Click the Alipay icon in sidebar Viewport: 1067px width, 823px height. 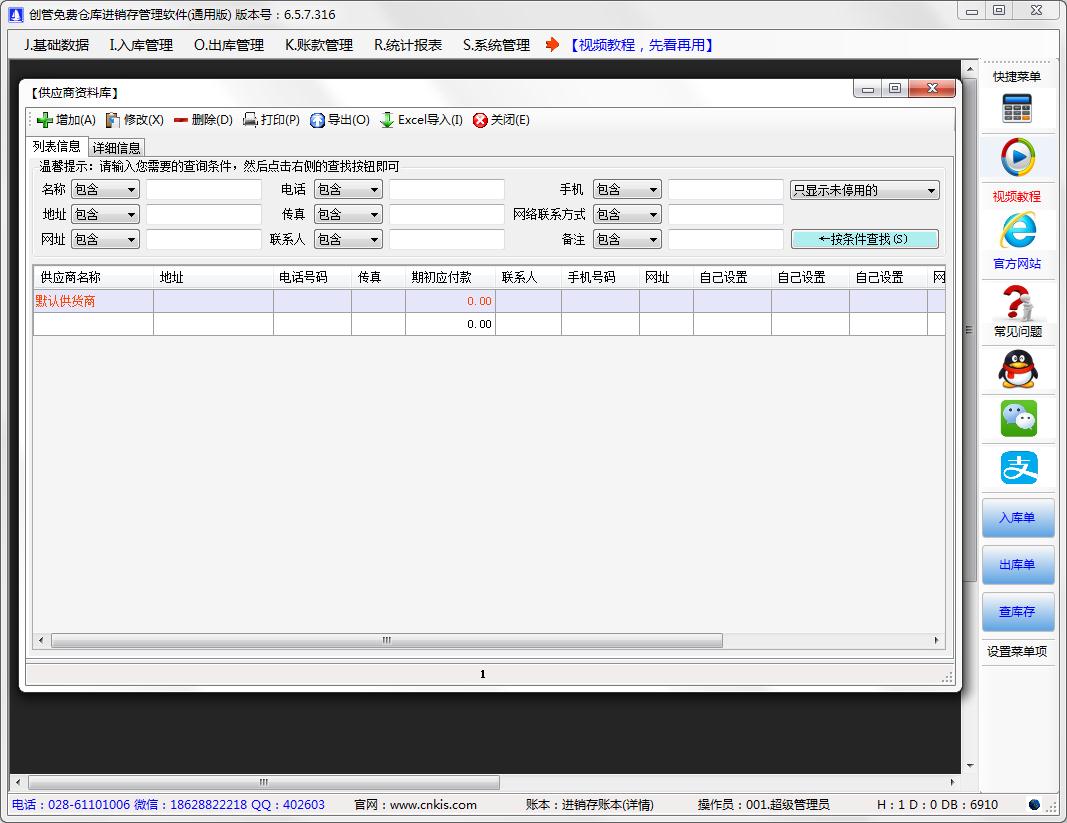pyautogui.click(x=1017, y=465)
